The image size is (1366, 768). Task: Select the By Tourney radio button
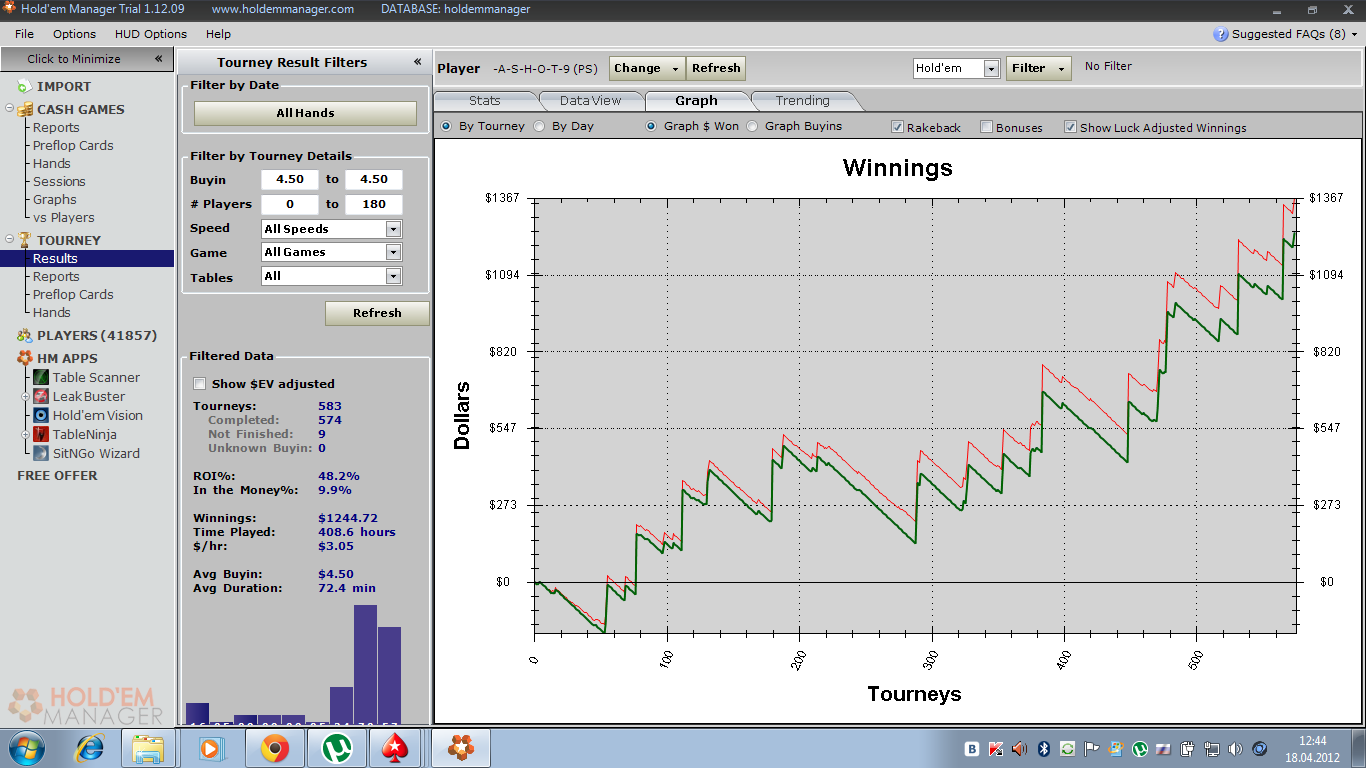point(446,126)
